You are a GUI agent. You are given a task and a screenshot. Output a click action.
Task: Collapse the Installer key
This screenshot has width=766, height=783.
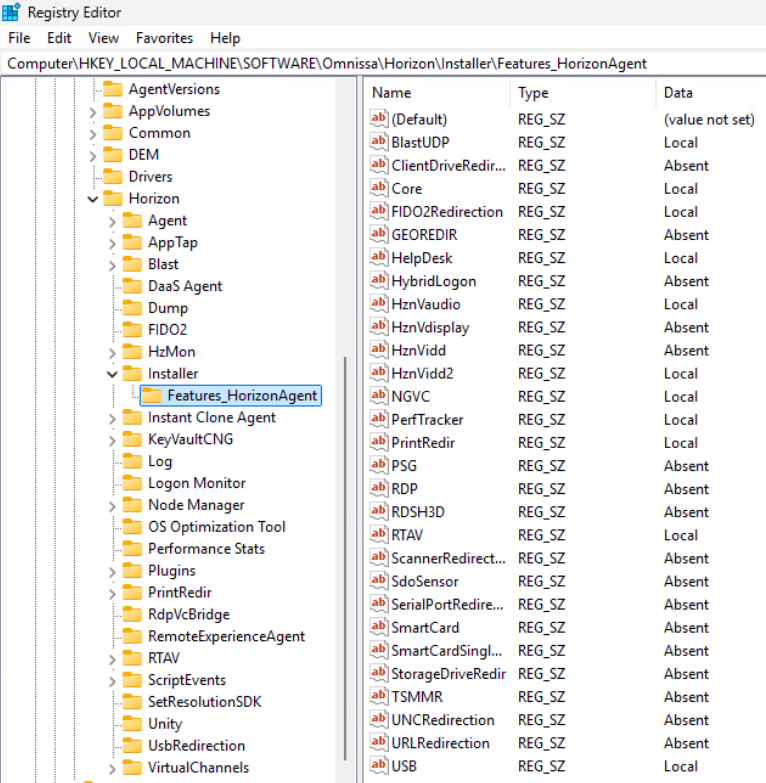click(x=112, y=374)
